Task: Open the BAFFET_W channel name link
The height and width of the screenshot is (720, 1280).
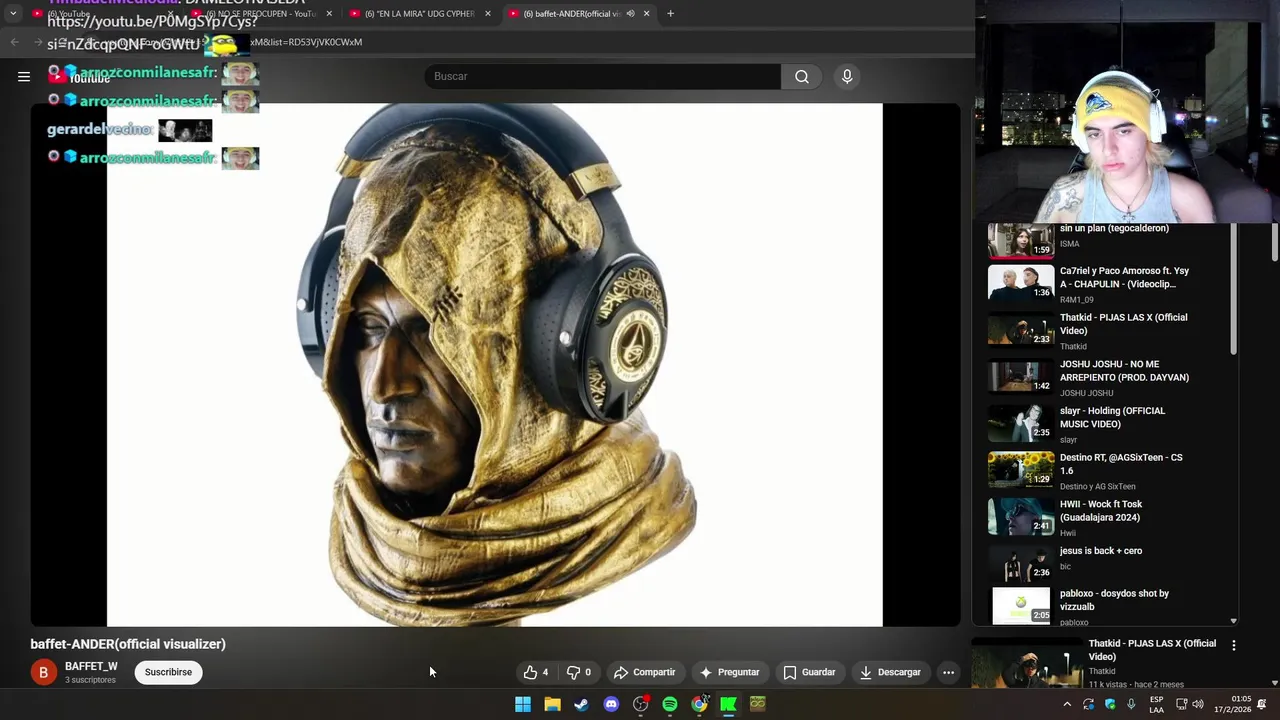Action: [x=91, y=666]
